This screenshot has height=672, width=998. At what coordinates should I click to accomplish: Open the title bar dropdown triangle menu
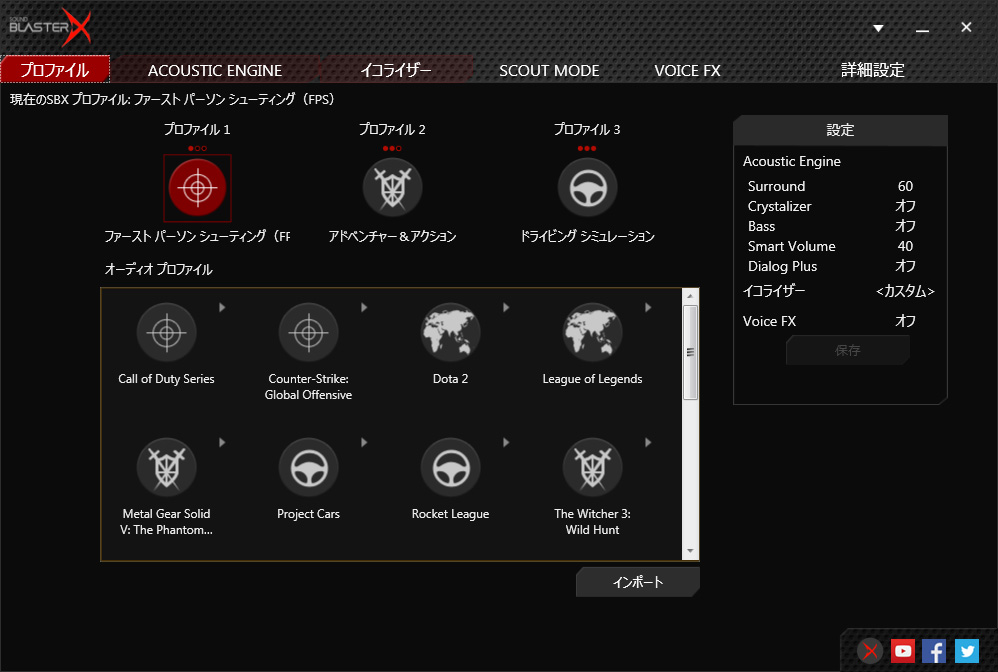[878, 28]
